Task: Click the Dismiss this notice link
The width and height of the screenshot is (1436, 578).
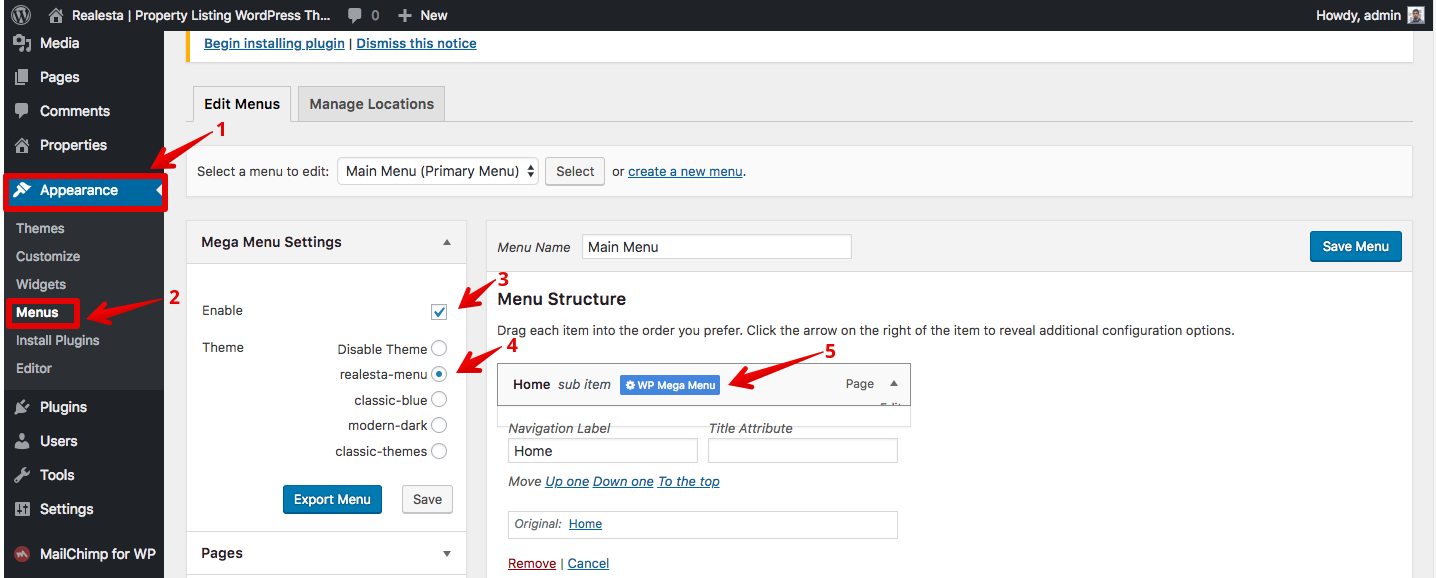Action: 416,44
